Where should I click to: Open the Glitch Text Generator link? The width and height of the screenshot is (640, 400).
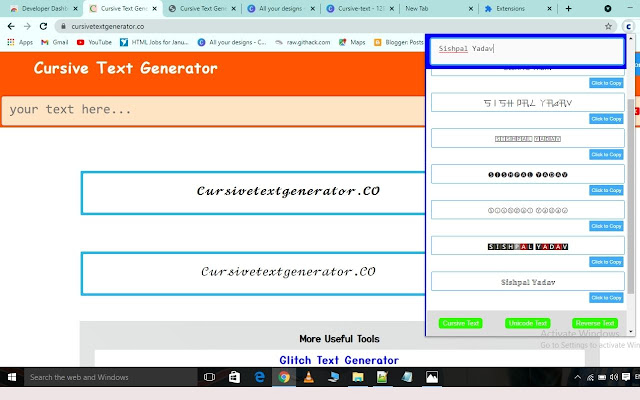click(339, 360)
